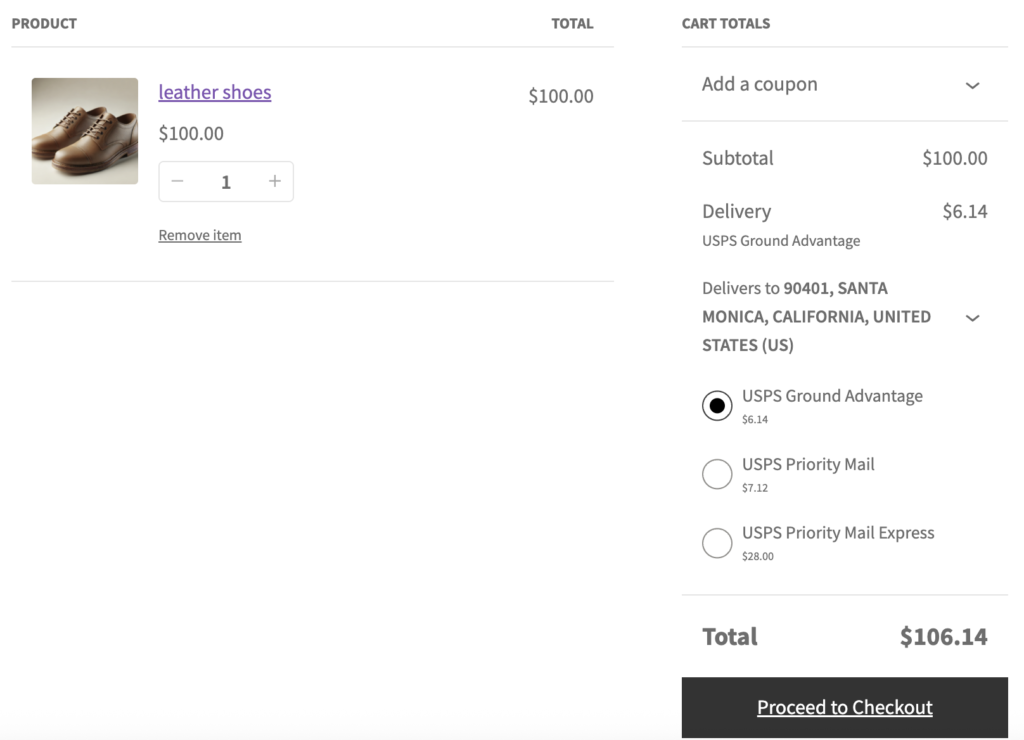Click the leather shoes product thumbnail
Viewport: 1024px width, 740px height.
point(85,131)
